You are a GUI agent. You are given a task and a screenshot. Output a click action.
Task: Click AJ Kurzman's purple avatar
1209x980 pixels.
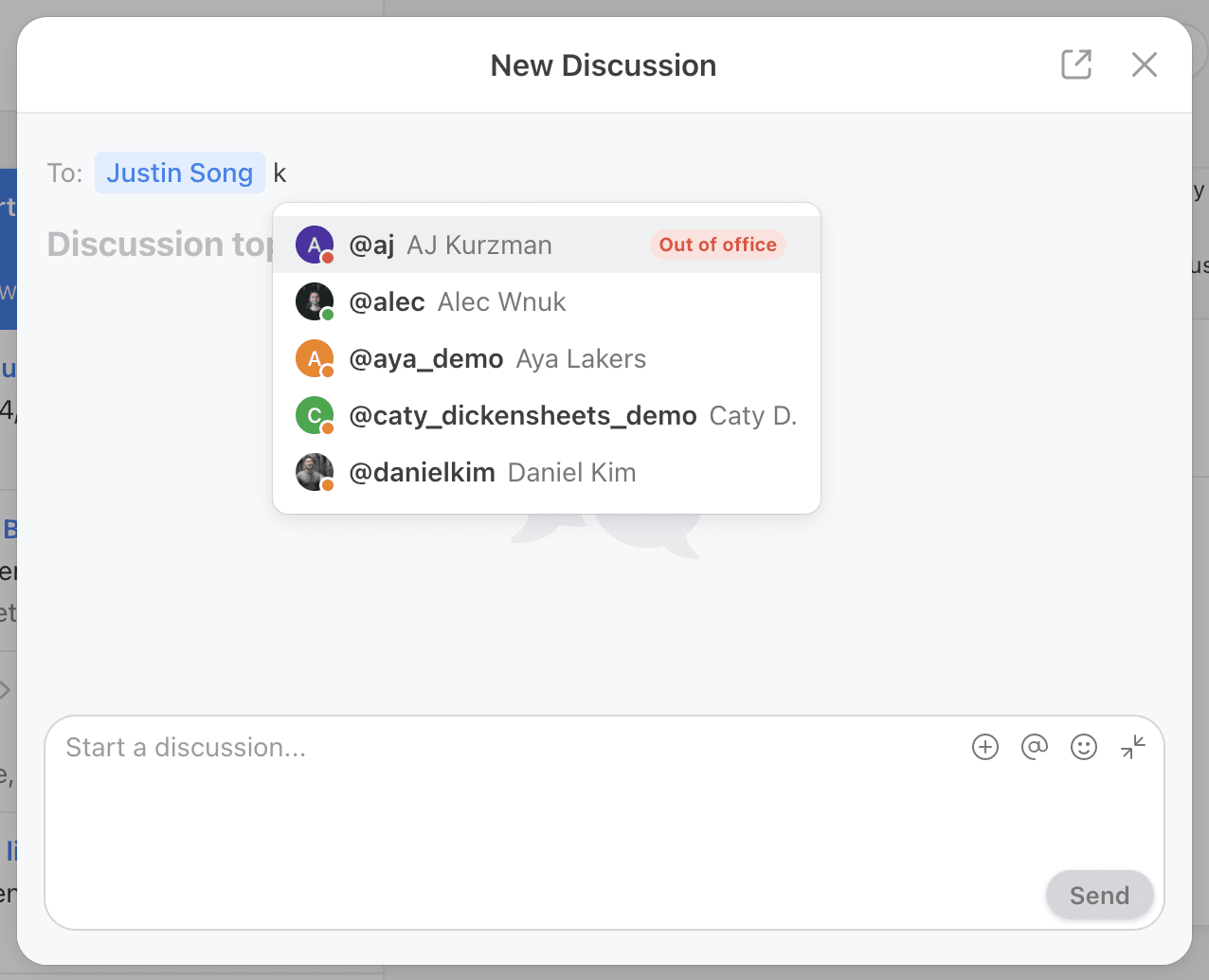pyautogui.click(x=315, y=245)
